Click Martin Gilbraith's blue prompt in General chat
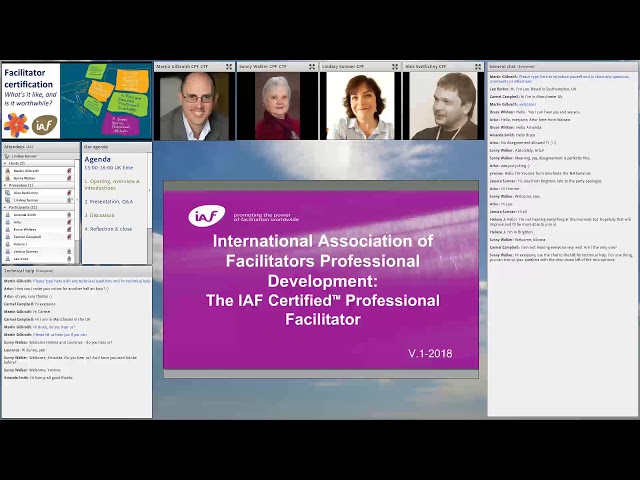640x480 pixels. pos(560,79)
